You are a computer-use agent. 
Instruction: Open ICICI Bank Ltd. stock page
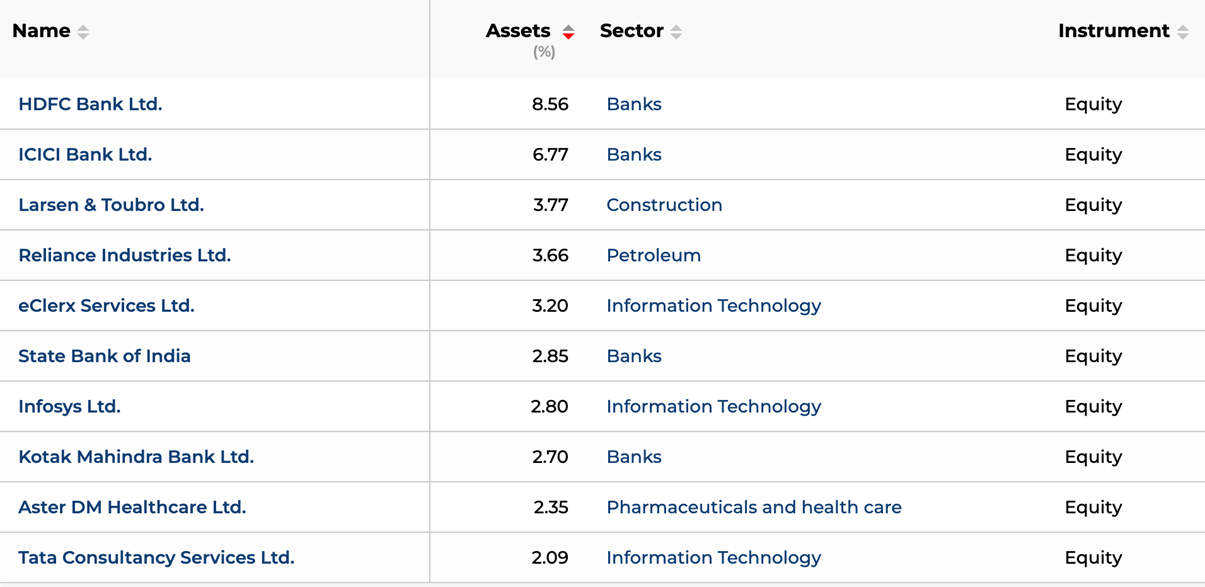click(85, 155)
